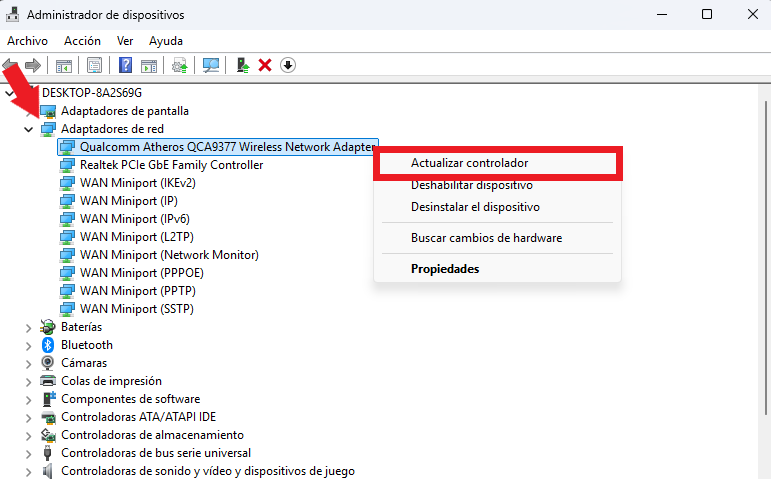Click the action pane toolbar icon
This screenshot has width=771, height=479.
coord(149,65)
